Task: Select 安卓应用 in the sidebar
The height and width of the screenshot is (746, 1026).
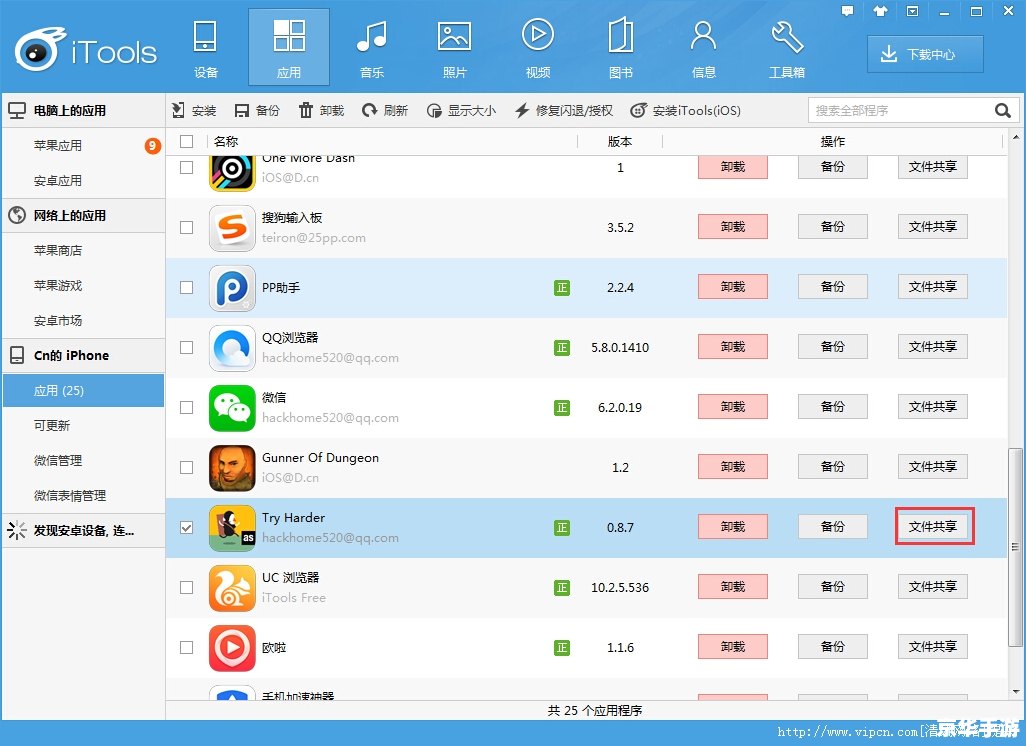Action: [x=83, y=181]
